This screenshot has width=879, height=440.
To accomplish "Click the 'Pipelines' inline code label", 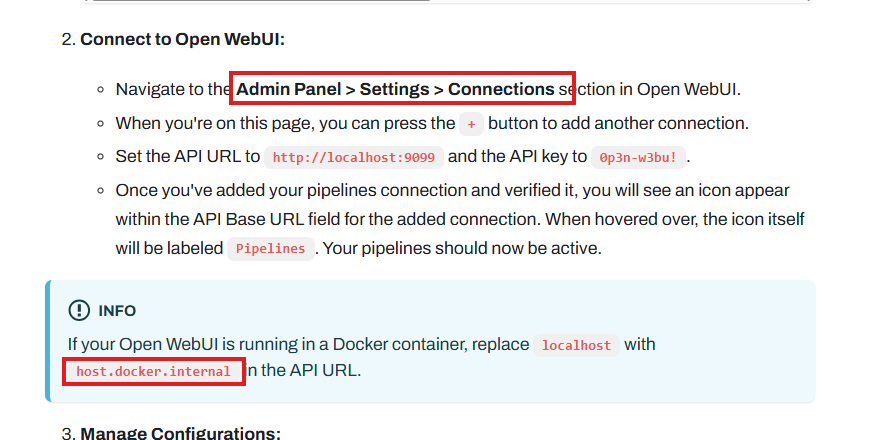I will click(271, 249).
